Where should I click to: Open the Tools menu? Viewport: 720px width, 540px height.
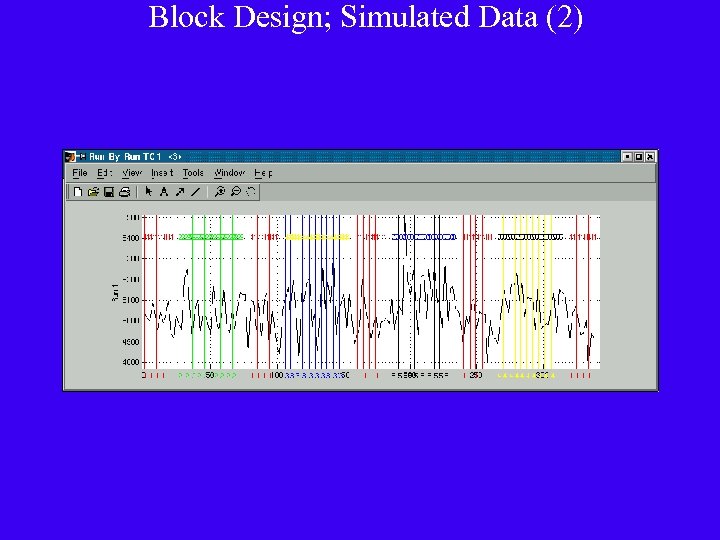[x=193, y=173]
